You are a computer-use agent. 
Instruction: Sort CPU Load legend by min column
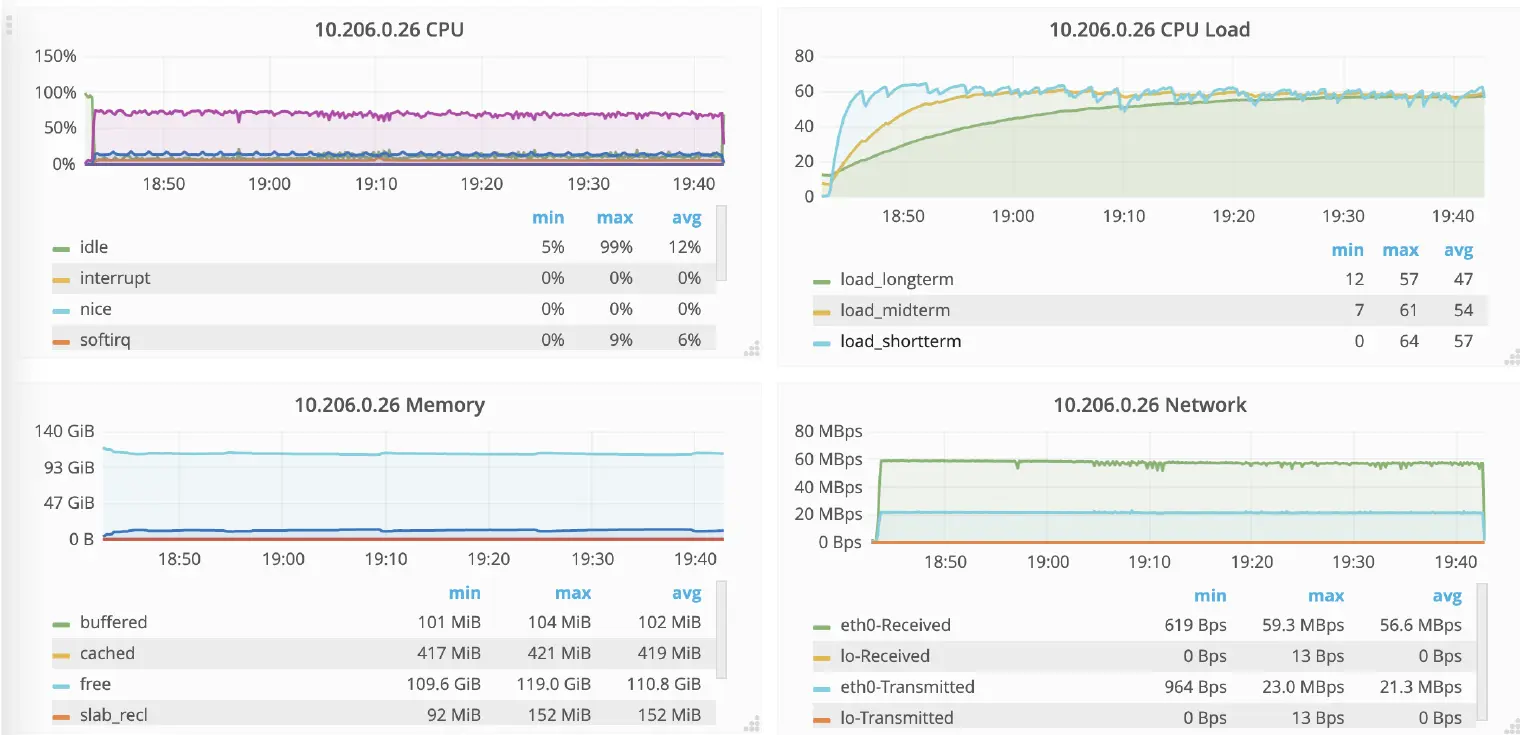pos(1348,250)
